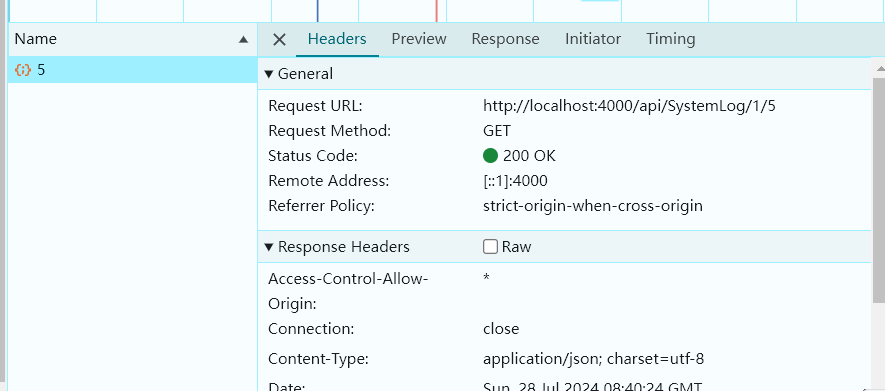Collapse the Response Headers section
The height and width of the screenshot is (391, 885).
269,247
